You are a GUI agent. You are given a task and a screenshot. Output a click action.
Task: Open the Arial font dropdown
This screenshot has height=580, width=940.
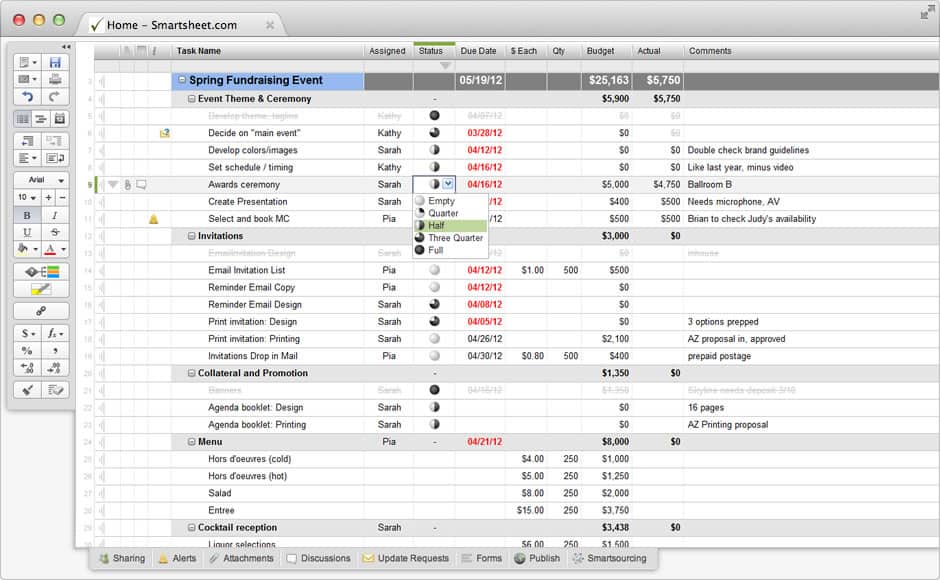pos(41,180)
